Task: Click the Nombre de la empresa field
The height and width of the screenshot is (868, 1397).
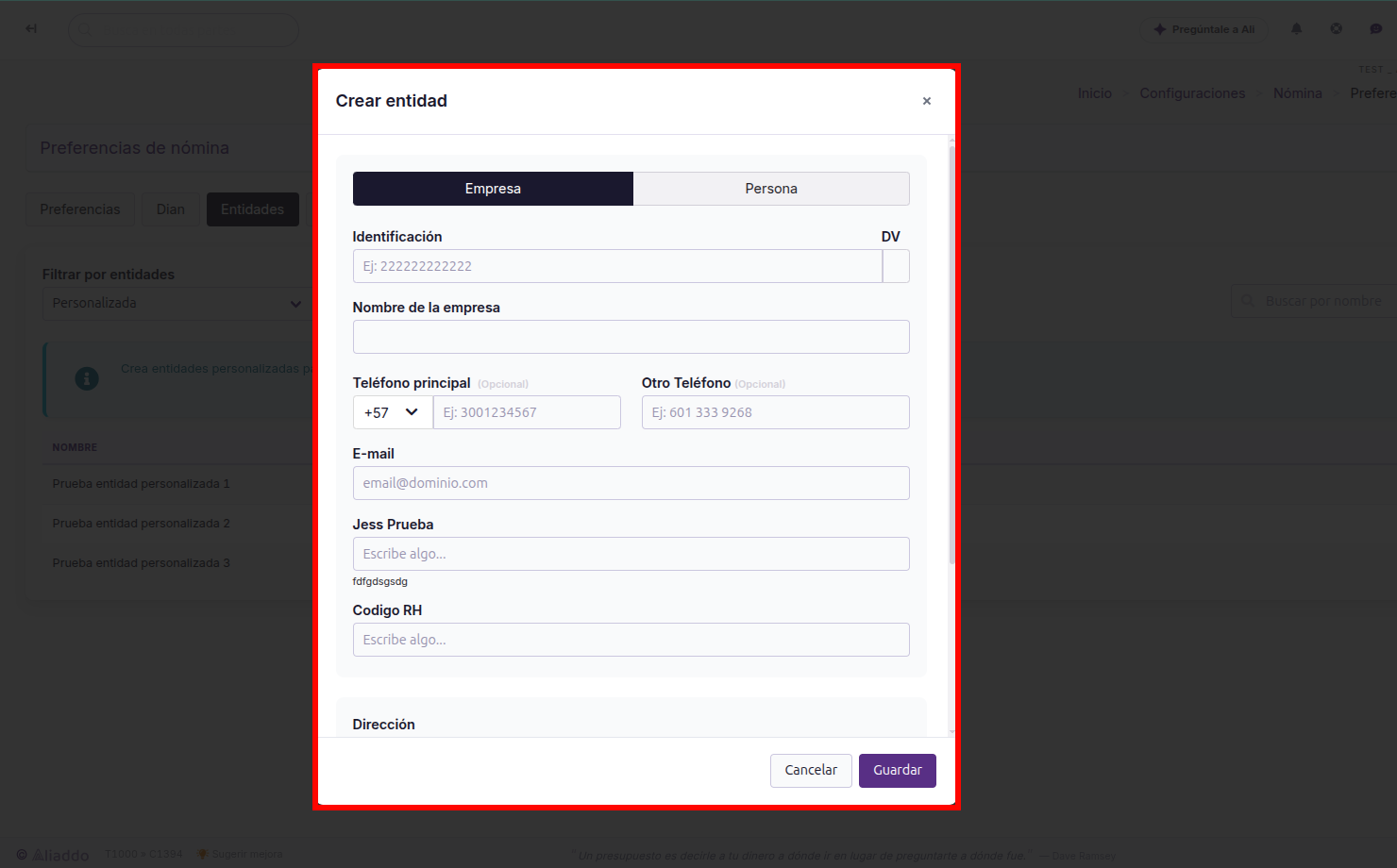Action: pyautogui.click(x=631, y=337)
